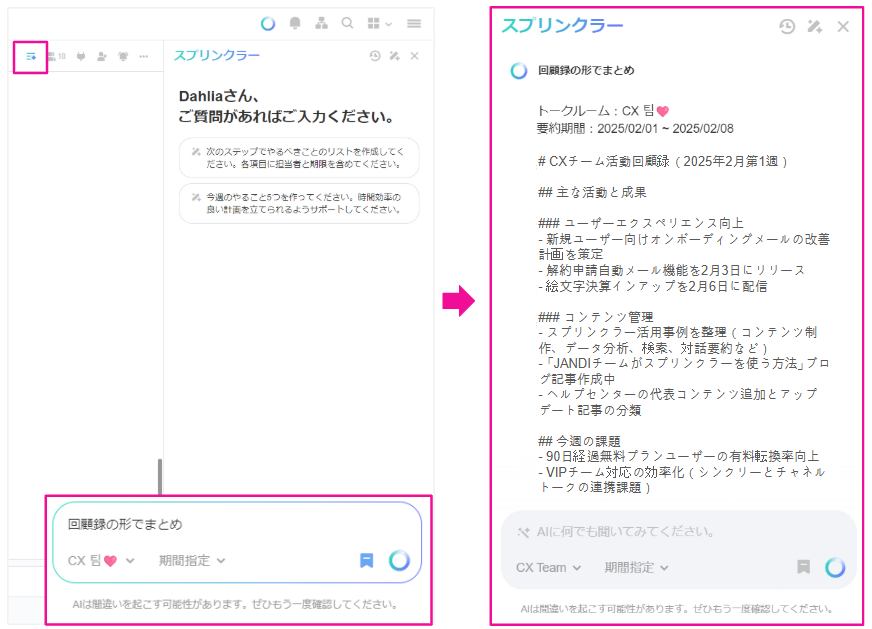Click the search magnifier icon
The width and height of the screenshot is (872, 629).
coord(348,23)
